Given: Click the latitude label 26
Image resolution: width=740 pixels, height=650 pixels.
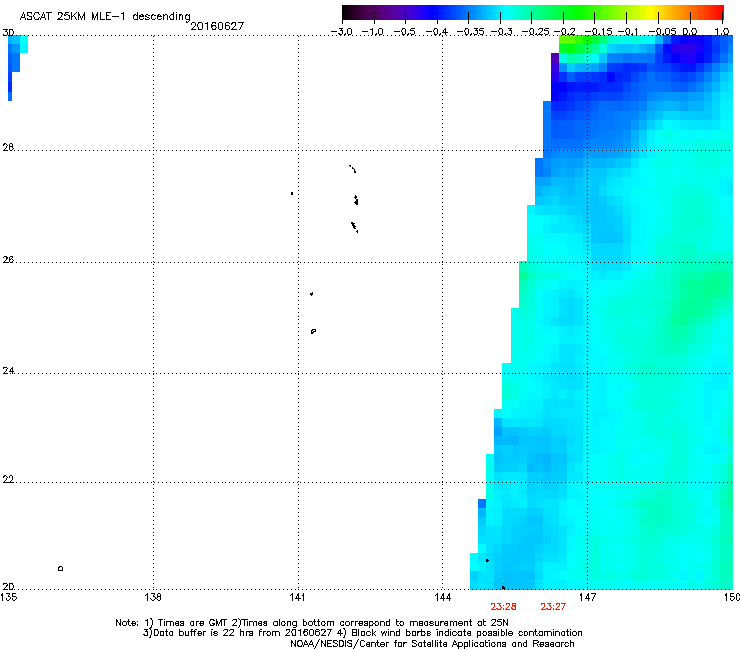Looking at the screenshot, I should 8,260.
